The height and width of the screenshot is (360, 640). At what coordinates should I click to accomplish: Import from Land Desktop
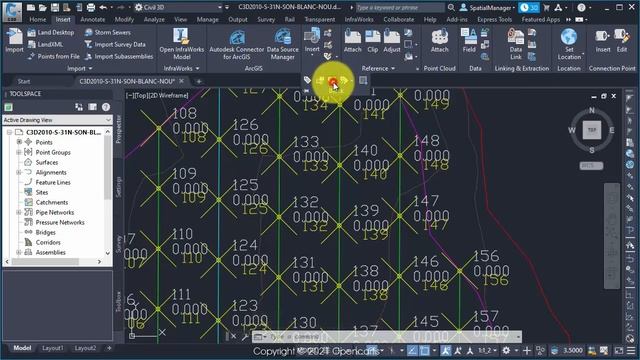pos(51,32)
